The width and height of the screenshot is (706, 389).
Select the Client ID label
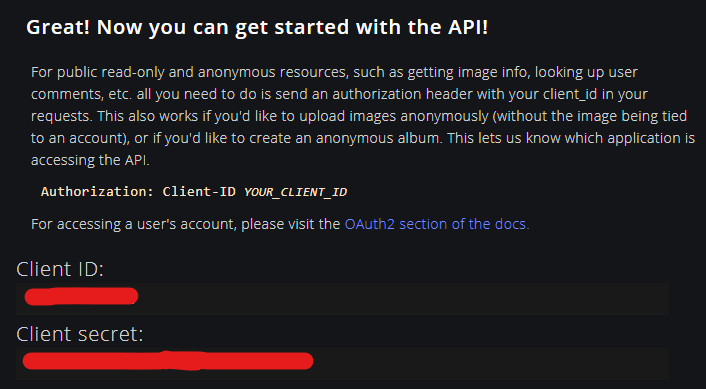[x=60, y=269]
